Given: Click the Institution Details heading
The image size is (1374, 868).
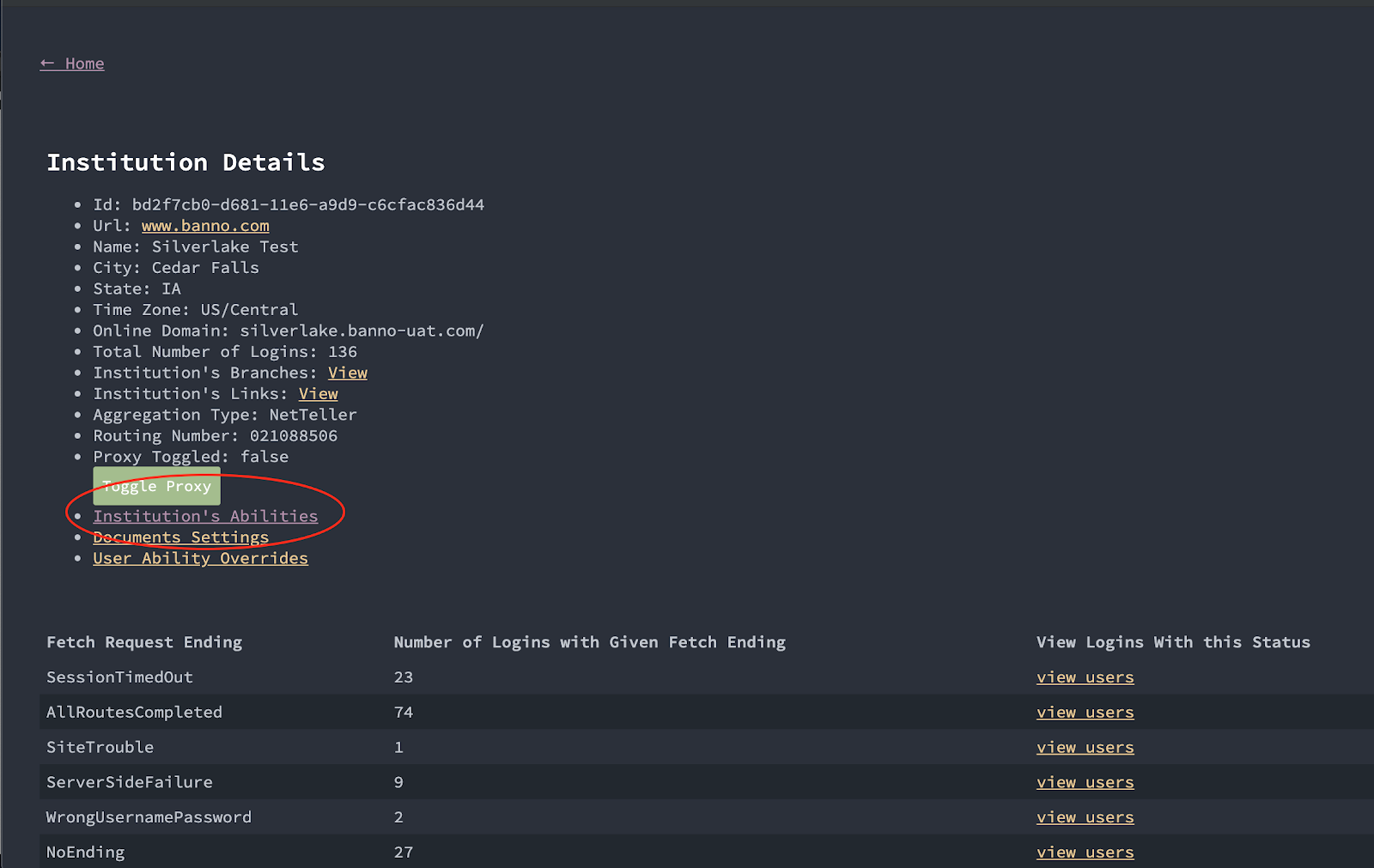Looking at the screenshot, I should pos(185,162).
